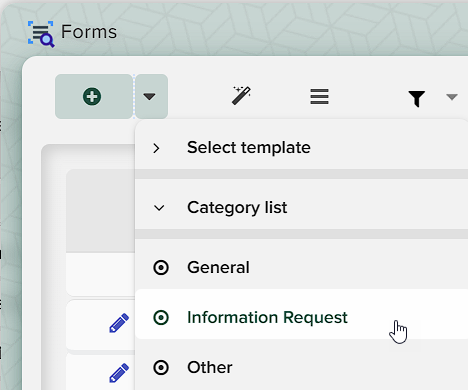Expand the Select template chevron
This screenshot has width=468, height=390.
click(x=156, y=148)
